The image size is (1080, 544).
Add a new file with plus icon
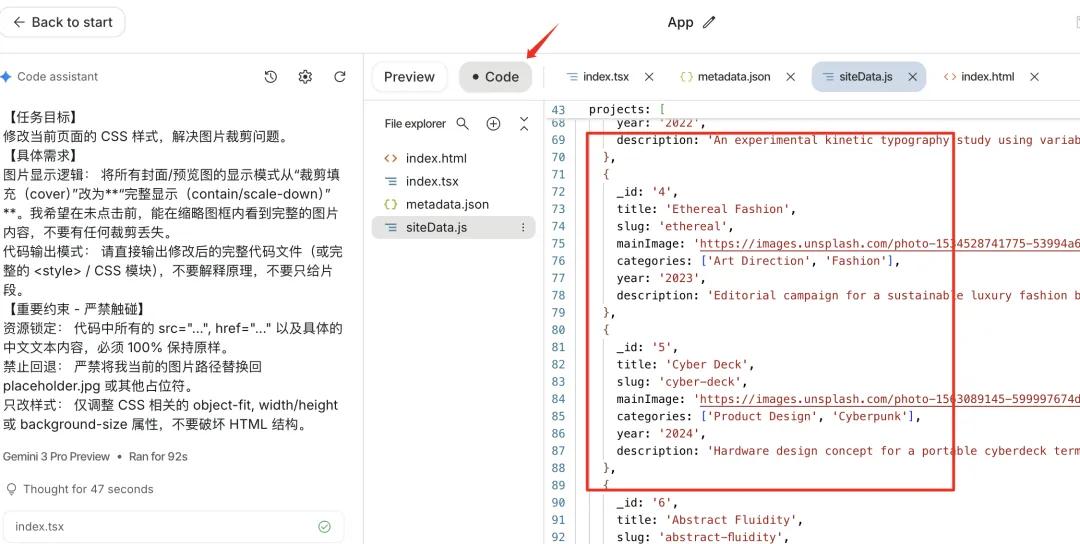click(493, 124)
